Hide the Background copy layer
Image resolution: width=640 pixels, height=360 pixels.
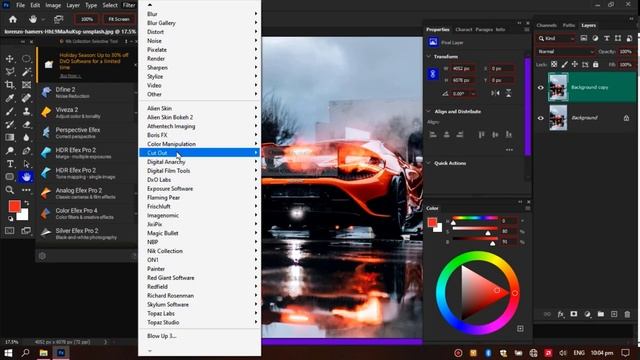coord(541,87)
